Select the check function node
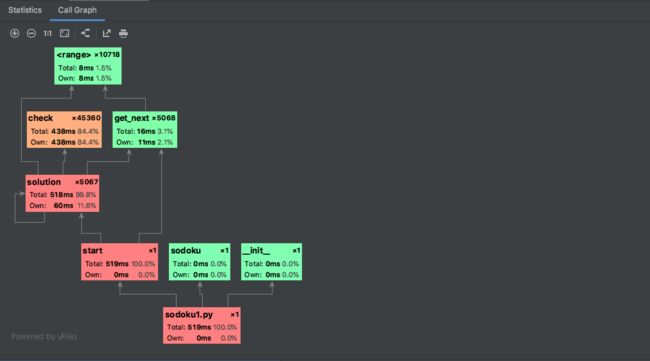 pos(64,129)
